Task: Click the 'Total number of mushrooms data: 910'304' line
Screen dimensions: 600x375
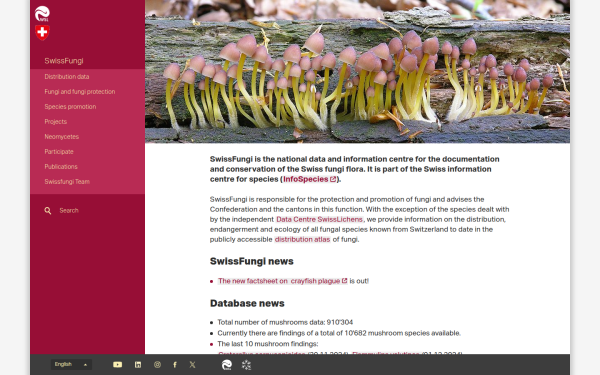Action: pos(285,322)
